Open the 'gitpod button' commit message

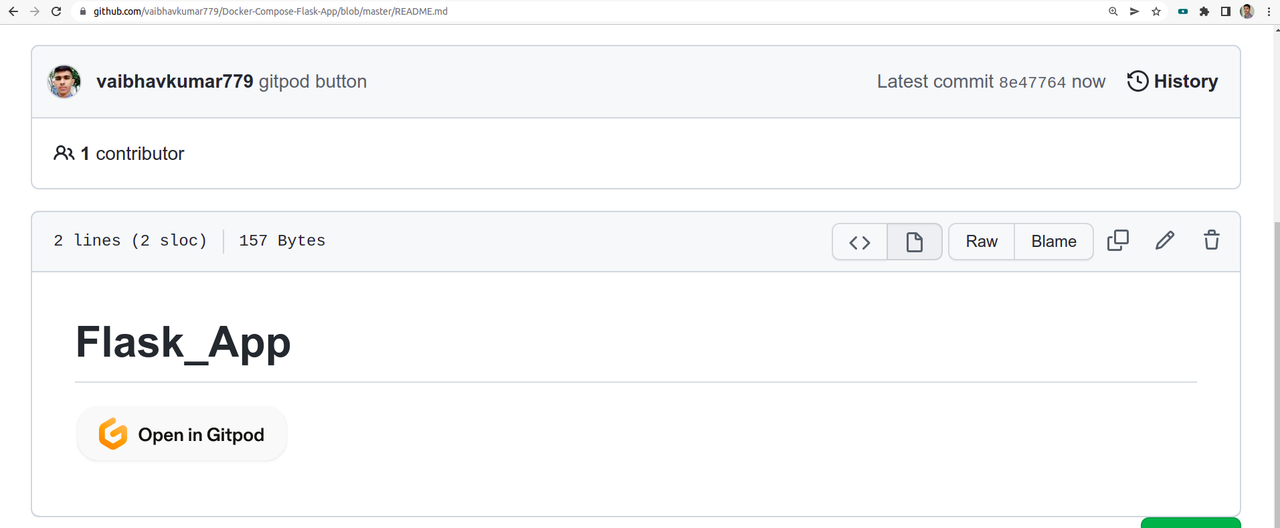(313, 82)
